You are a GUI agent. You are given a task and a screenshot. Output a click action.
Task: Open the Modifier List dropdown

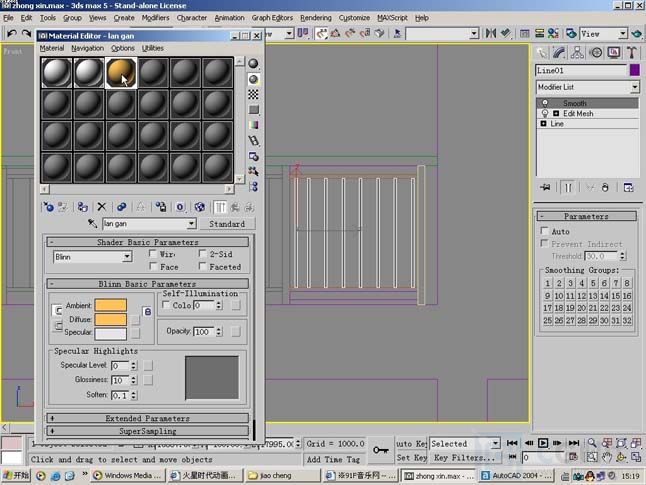pyautogui.click(x=634, y=87)
